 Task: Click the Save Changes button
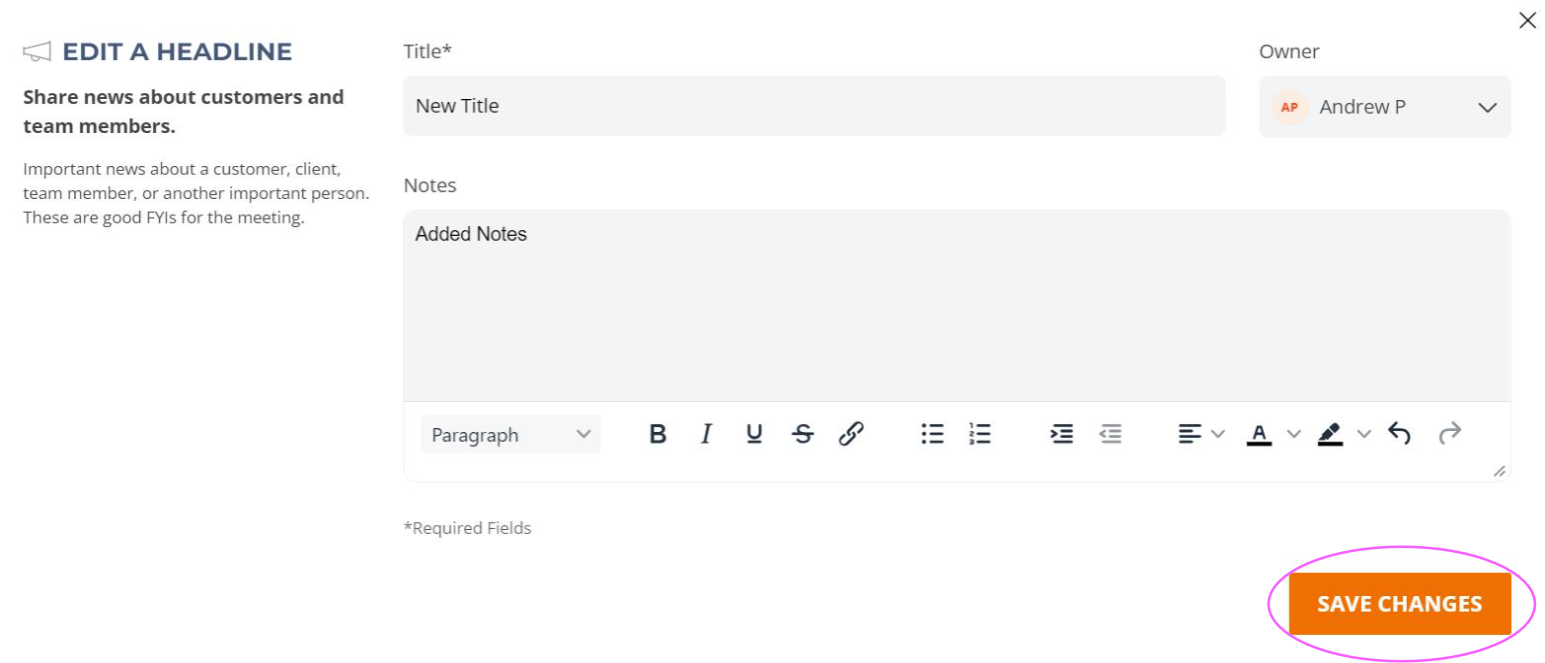coord(1399,604)
